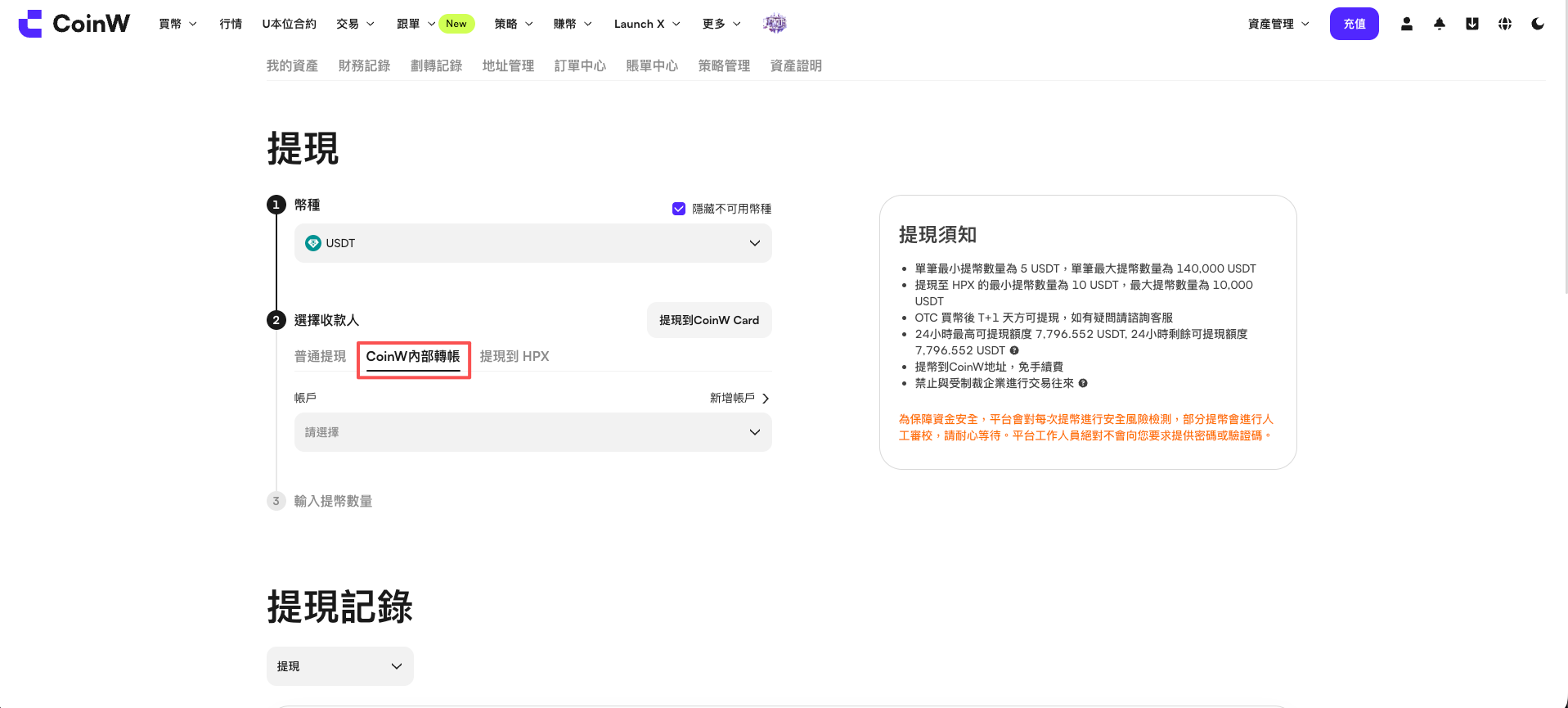Expand the 買幣 menu
Screen dimensions: 1568x708
(178, 24)
